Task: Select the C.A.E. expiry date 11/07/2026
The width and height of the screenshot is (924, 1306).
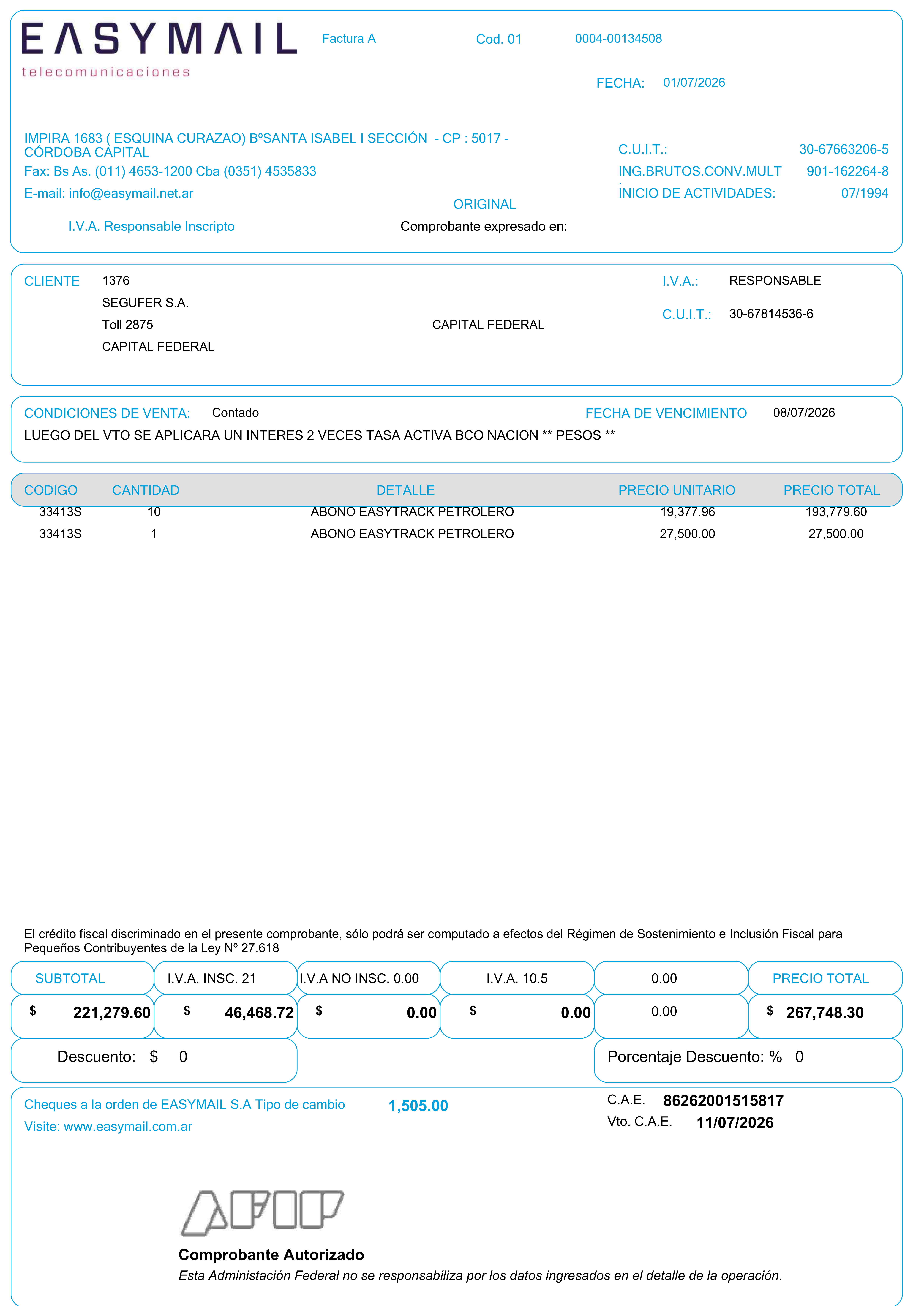Action: pos(735,1123)
